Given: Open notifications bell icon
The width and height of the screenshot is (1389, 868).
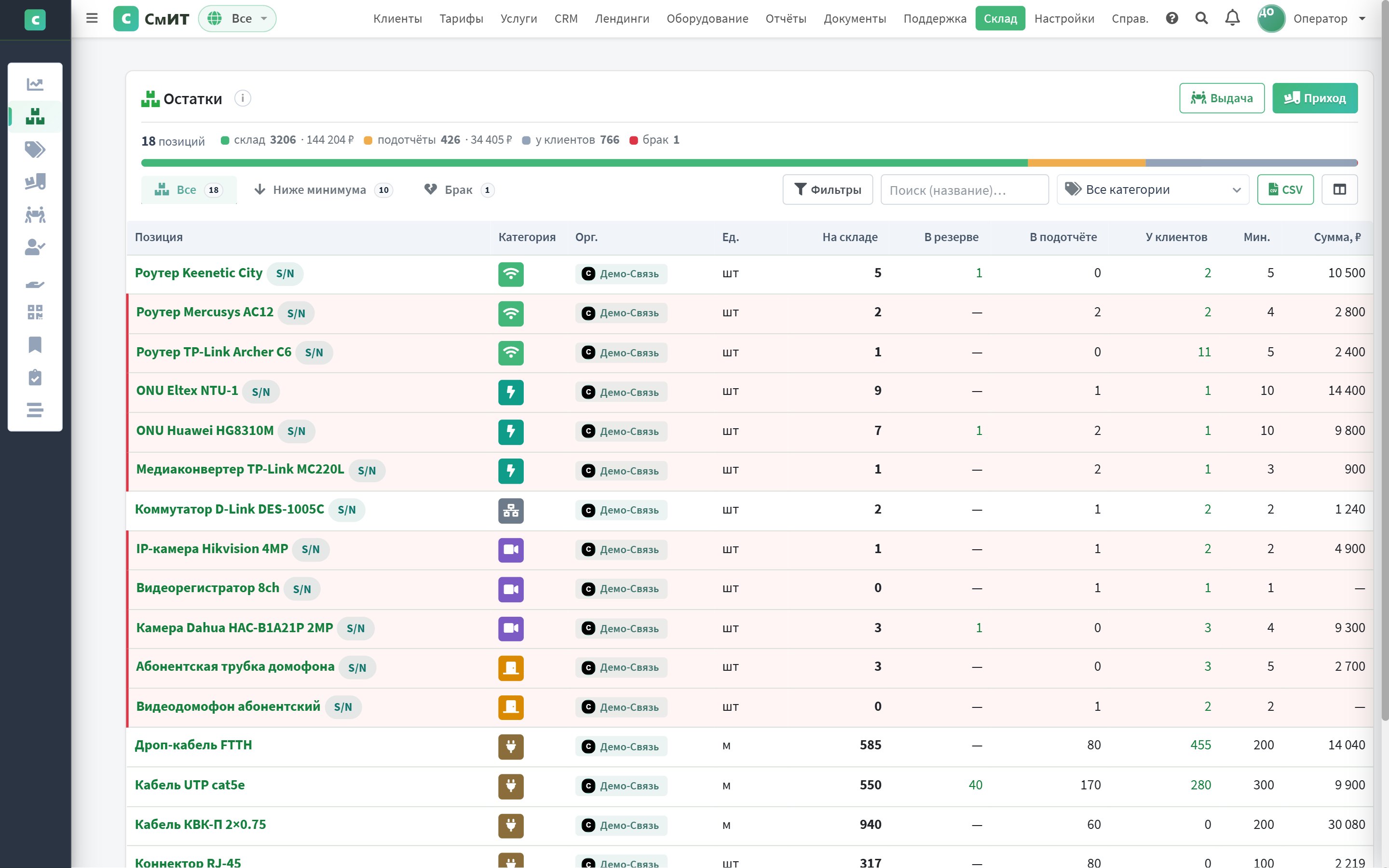Looking at the screenshot, I should coord(1232,18).
